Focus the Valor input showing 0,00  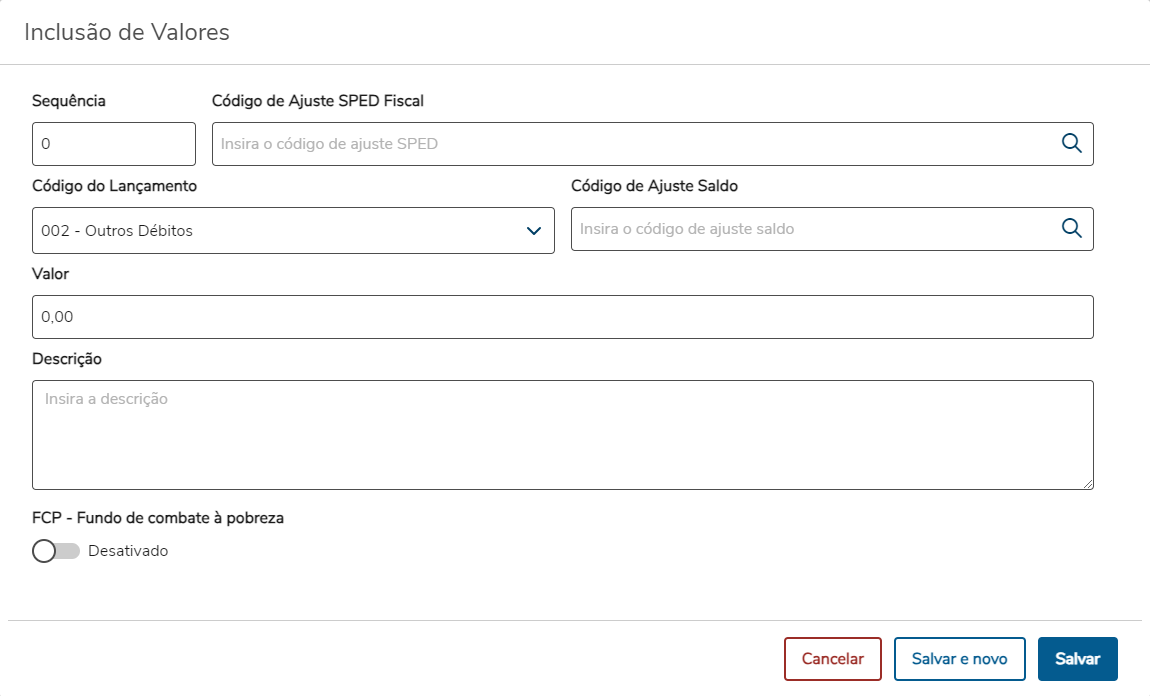click(x=562, y=317)
